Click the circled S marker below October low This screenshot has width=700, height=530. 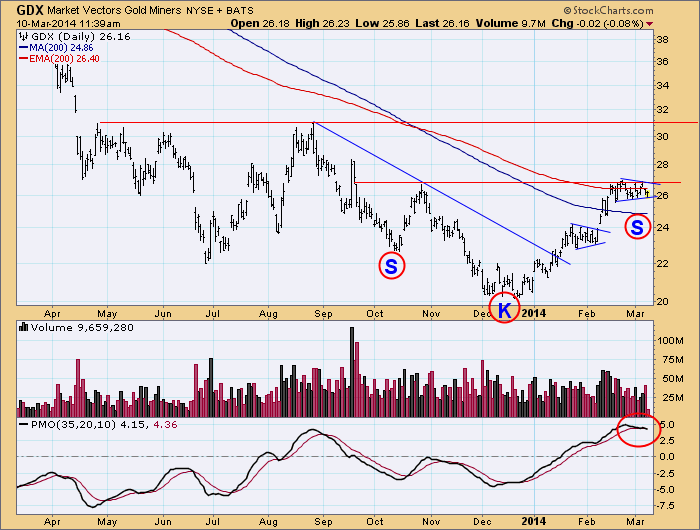pos(392,266)
